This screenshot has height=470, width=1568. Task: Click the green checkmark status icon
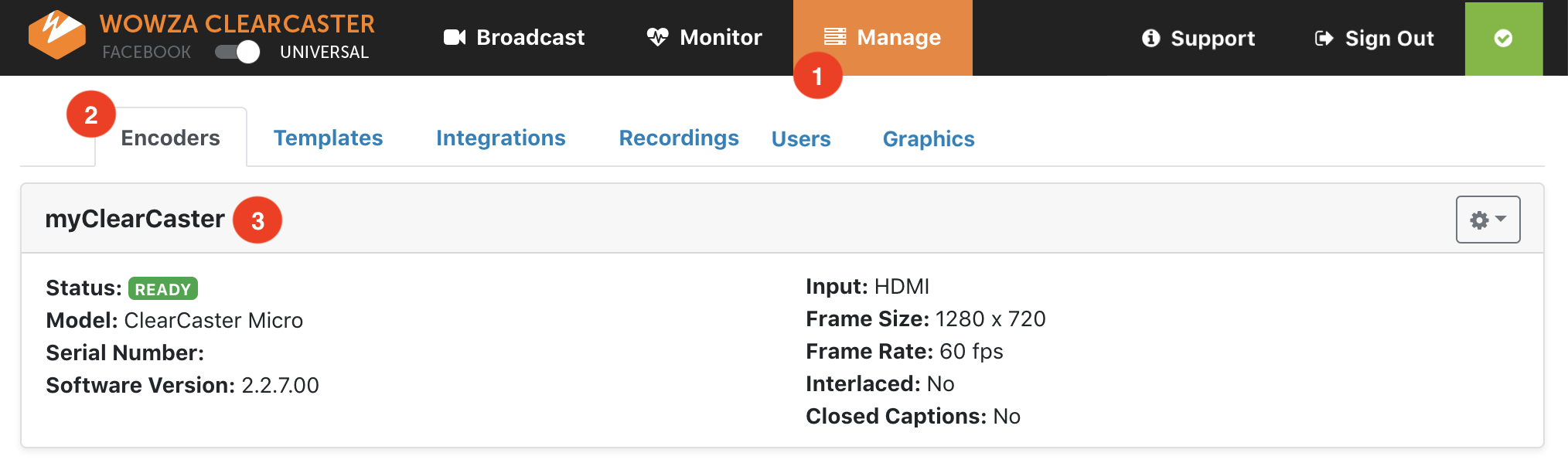tap(1503, 38)
